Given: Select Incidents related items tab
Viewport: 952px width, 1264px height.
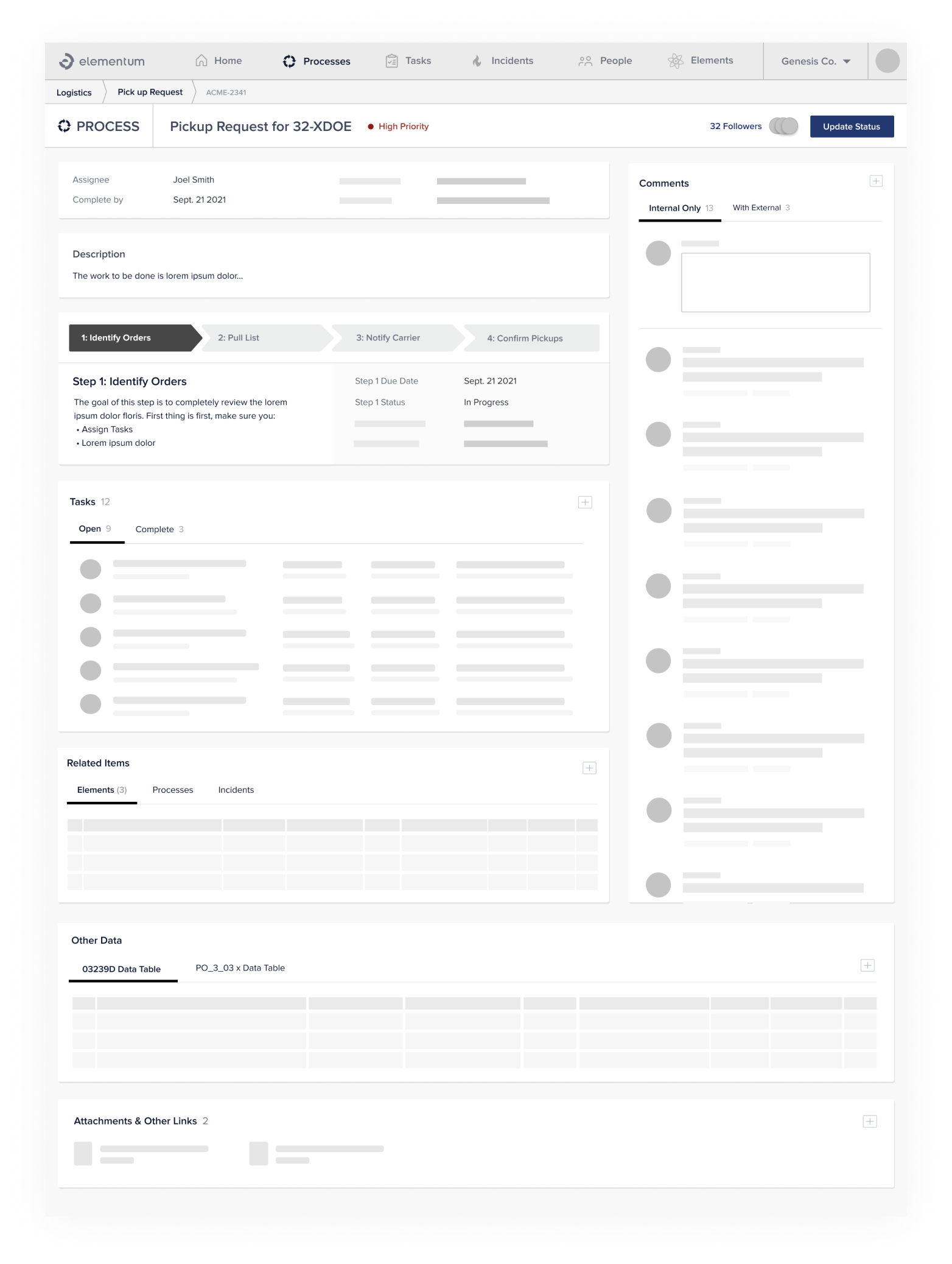Looking at the screenshot, I should (236, 790).
